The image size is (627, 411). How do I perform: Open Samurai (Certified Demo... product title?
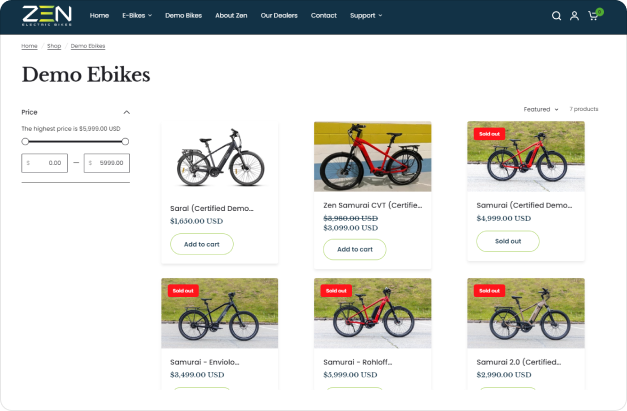[524, 205]
